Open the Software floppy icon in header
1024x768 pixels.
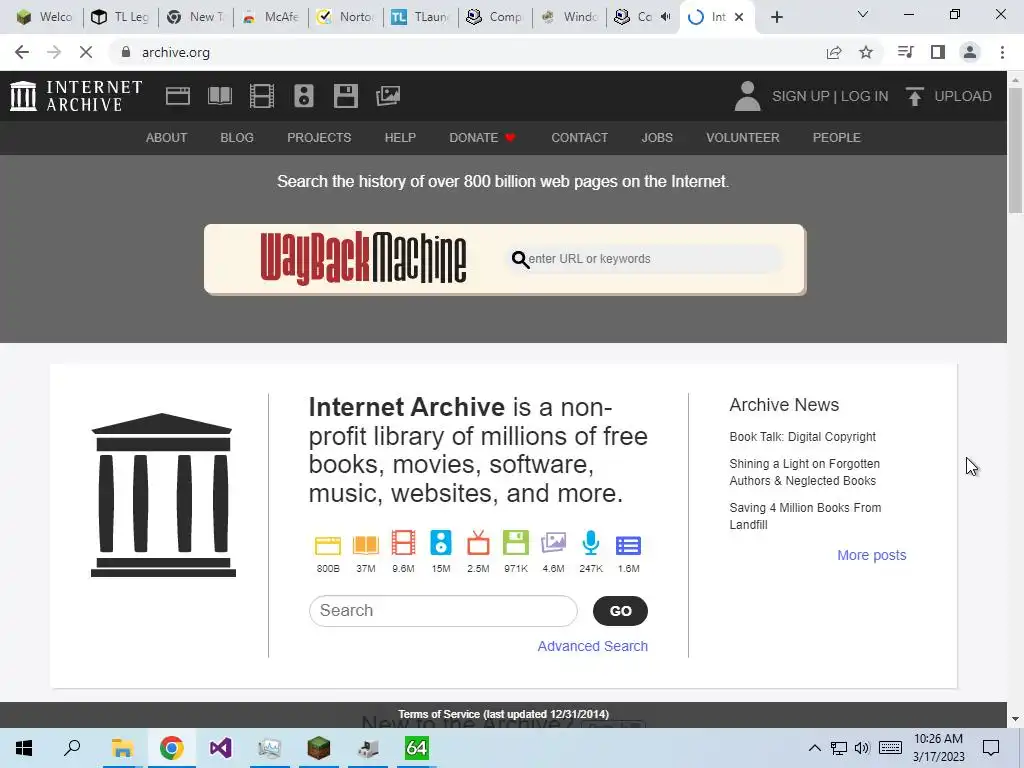click(x=345, y=96)
